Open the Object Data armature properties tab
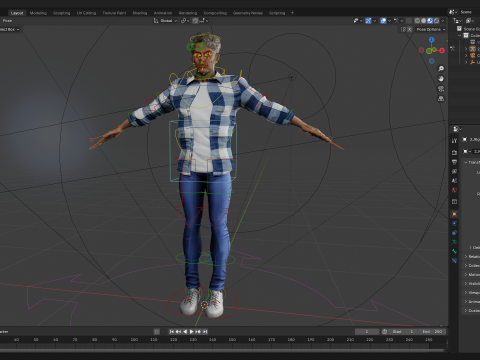 454,242
